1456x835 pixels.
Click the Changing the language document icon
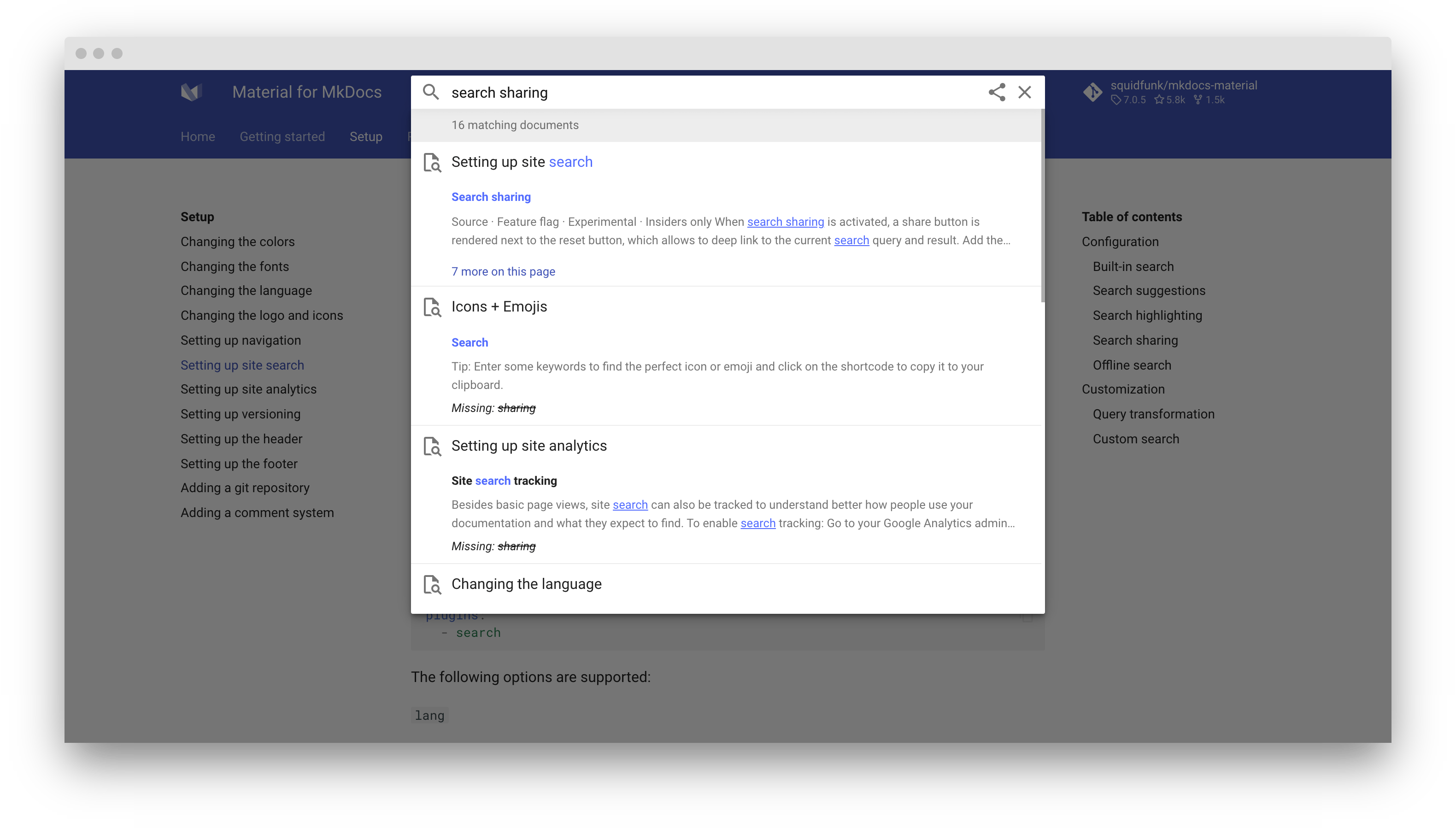pos(433,584)
